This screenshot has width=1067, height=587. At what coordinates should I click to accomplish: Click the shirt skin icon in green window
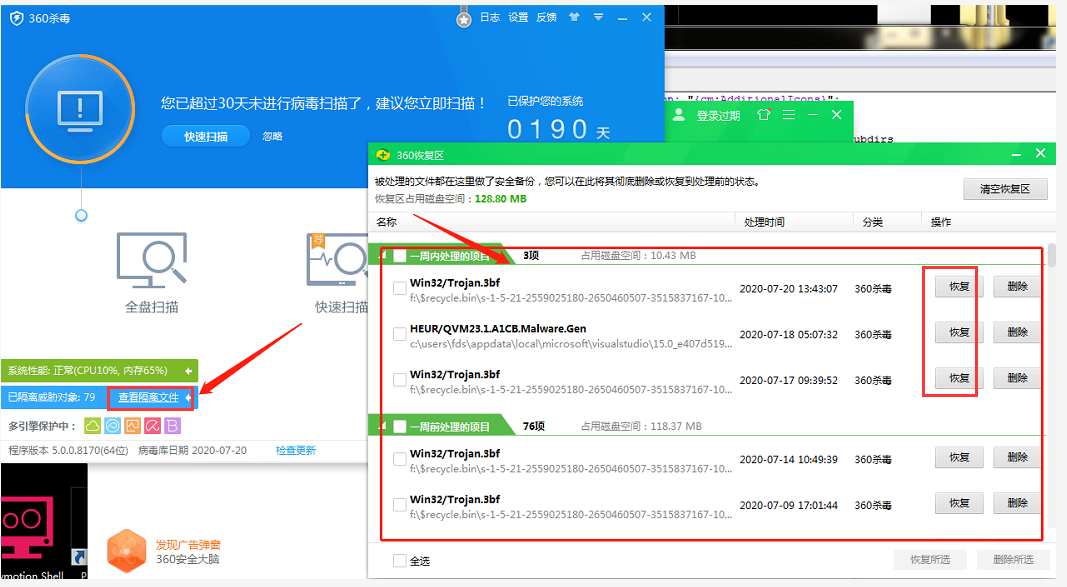(x=764, y=115)
